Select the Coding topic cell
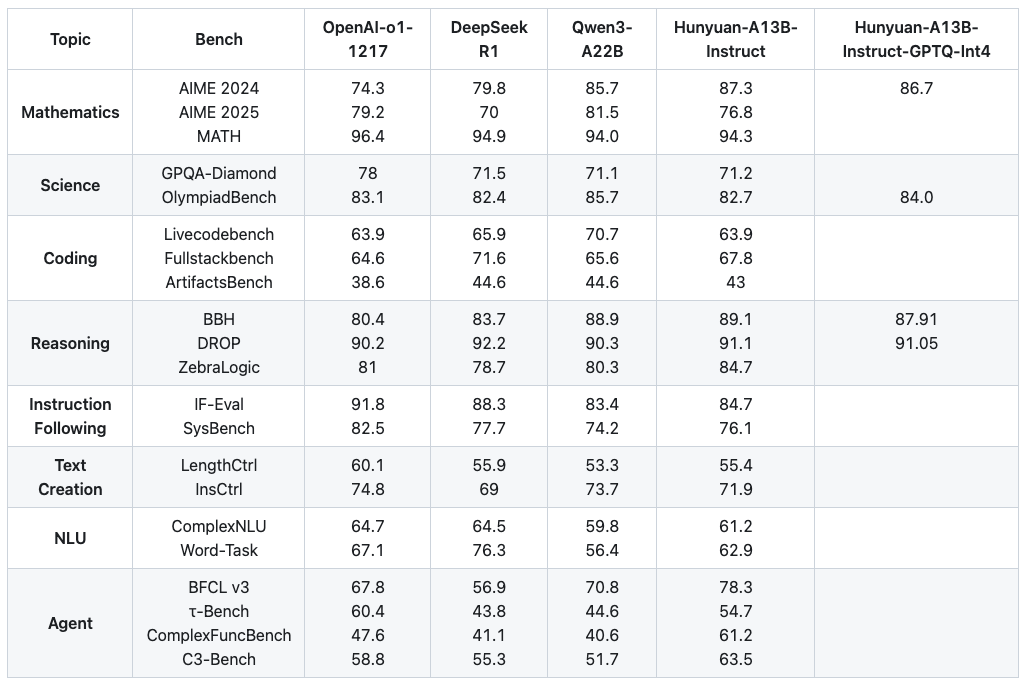Screen dimensions: 1029x686 pos(70,258)
